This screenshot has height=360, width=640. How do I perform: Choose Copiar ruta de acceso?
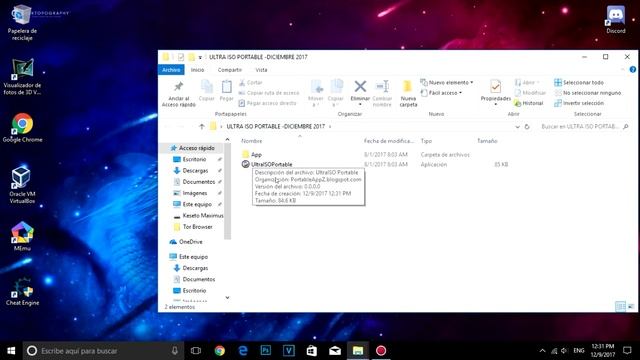click(x=269, y=93)
